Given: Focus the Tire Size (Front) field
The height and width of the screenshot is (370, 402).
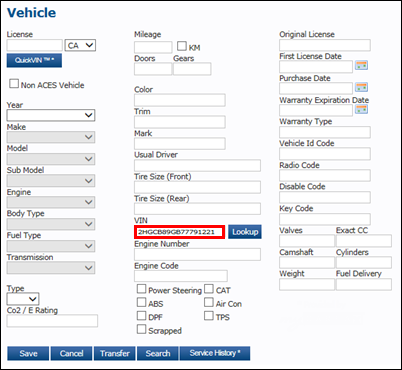Looking at the screenshot, I should [x=197, y=187].
